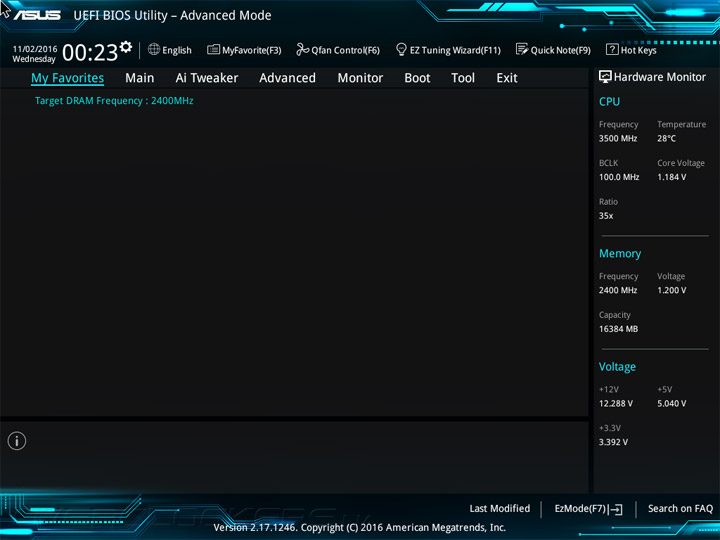Click Memory capacity 16384 MB
This screenshot has width=720, height=540.
click(618, 329)
